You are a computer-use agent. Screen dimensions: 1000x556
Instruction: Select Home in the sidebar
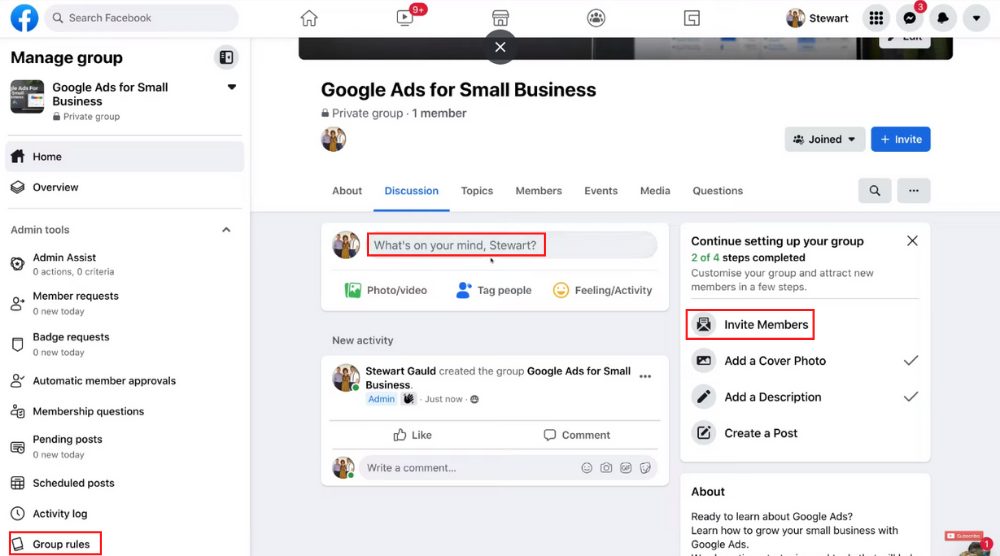coord(124,156)
